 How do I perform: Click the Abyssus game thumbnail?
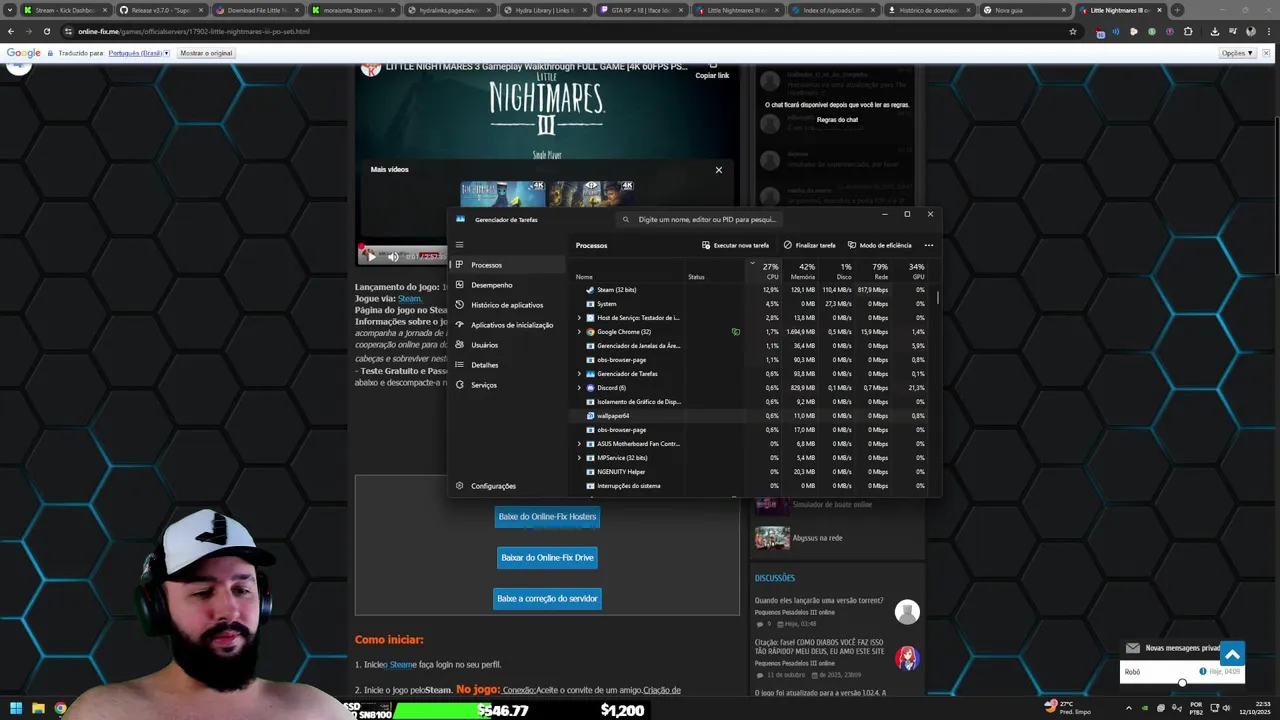(772, 538)
